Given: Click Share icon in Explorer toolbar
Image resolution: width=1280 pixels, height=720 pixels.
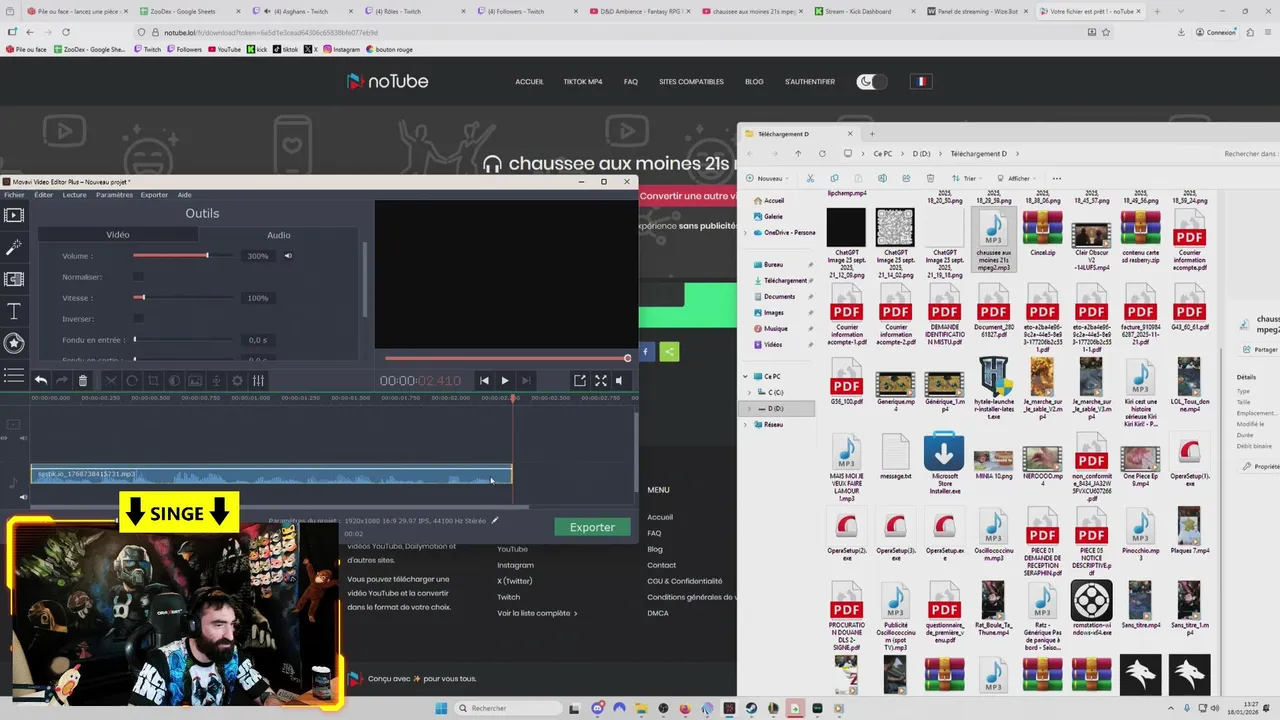Looking at the screenshot, I should coord(906,178).
